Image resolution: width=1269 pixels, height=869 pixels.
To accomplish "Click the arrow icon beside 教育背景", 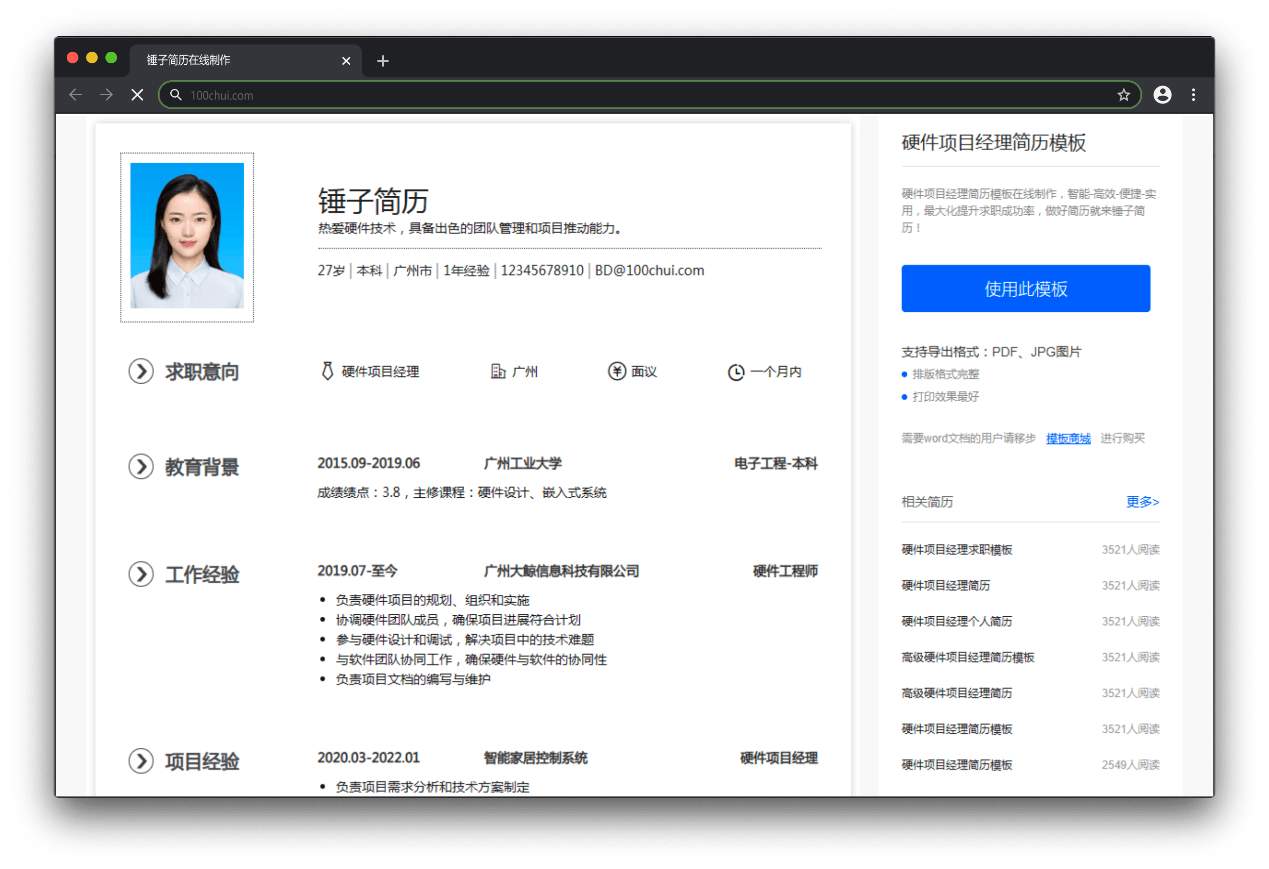I will (x=141, y=466).
